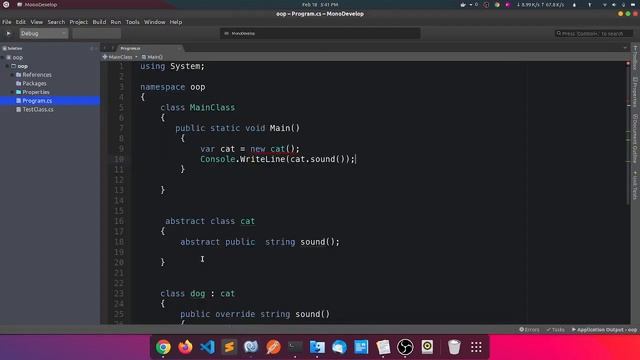Open the View menu
Viewport: 640px width, 360px height.
tap(36, 22)
